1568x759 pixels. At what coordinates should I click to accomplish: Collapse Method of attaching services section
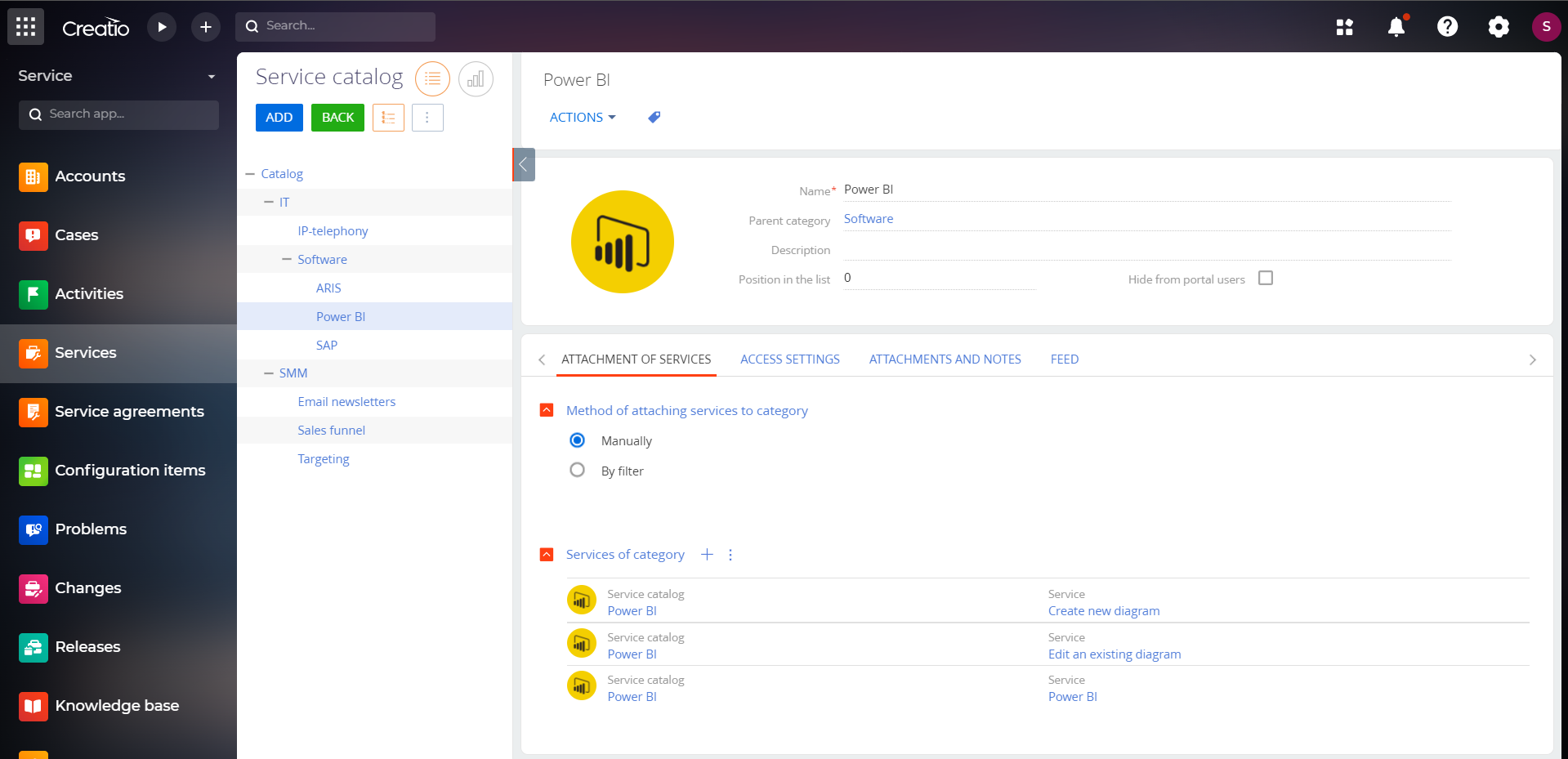tap(547, 410)
